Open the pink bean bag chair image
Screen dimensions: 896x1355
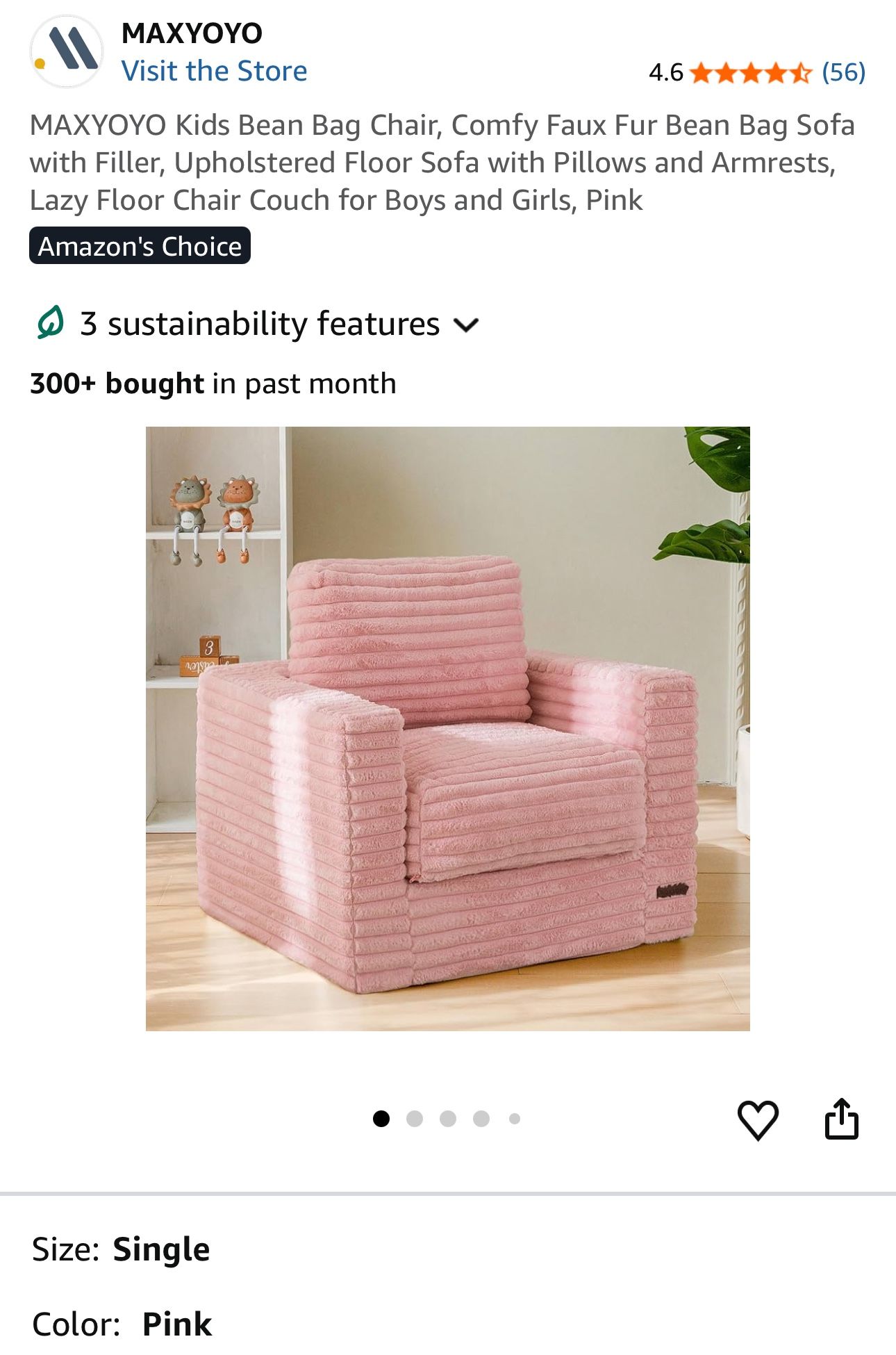[x=448, y=728]
